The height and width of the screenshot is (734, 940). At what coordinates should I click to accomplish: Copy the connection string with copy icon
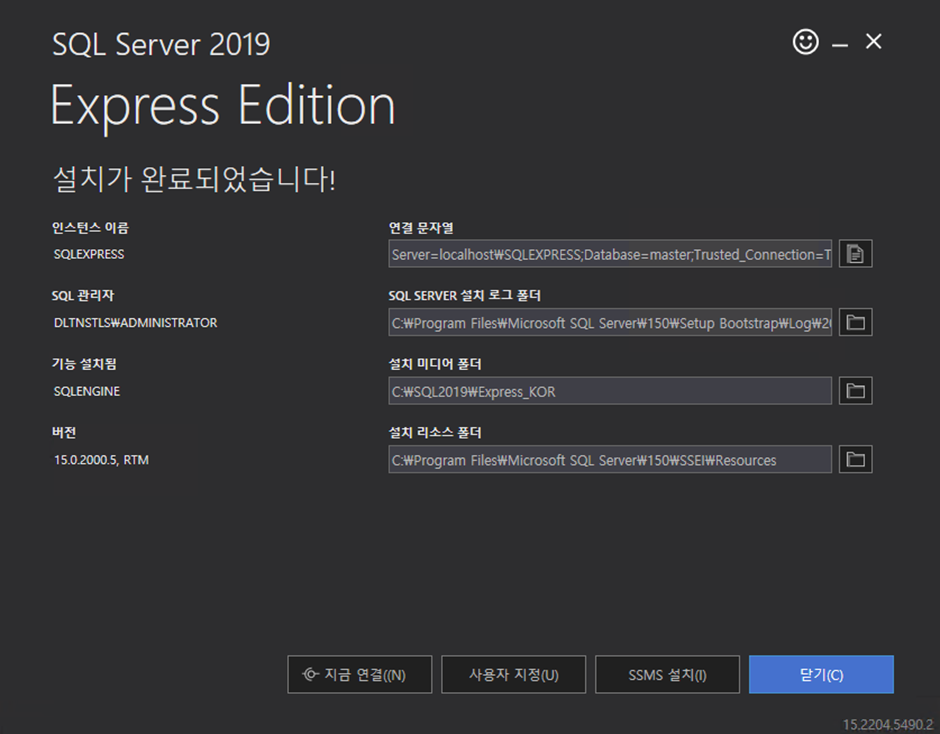(x=855, y=254)
